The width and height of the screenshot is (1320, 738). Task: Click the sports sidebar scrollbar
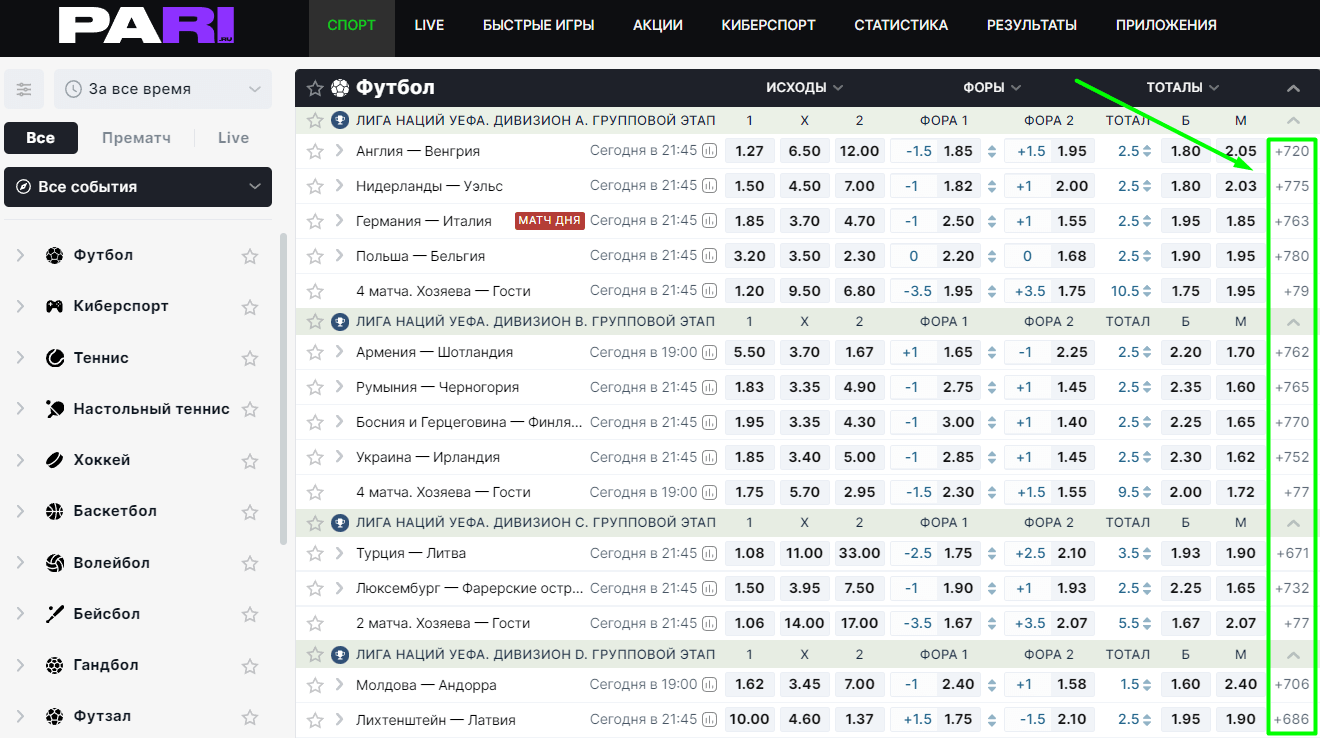pyautogui.click(x=283, y=390)
